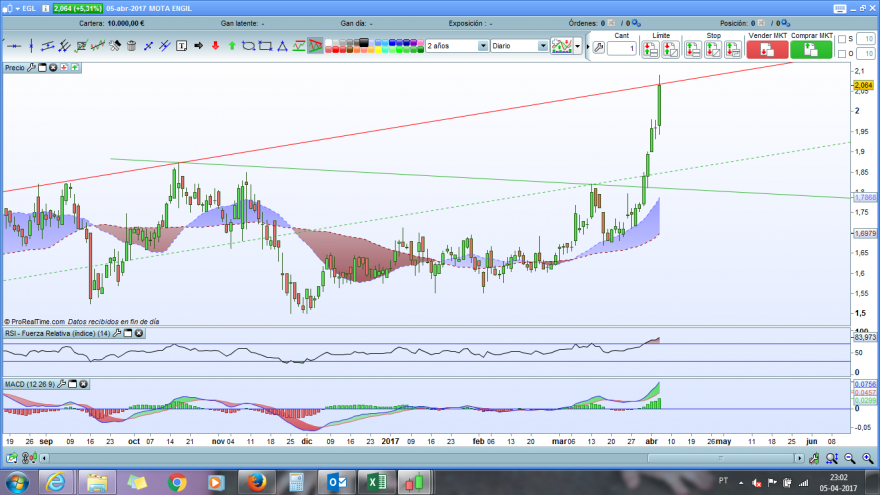Screen dimensions: 880x495
Task: Open the Precio panel wrench settings
Action: (x=31, y=67)
